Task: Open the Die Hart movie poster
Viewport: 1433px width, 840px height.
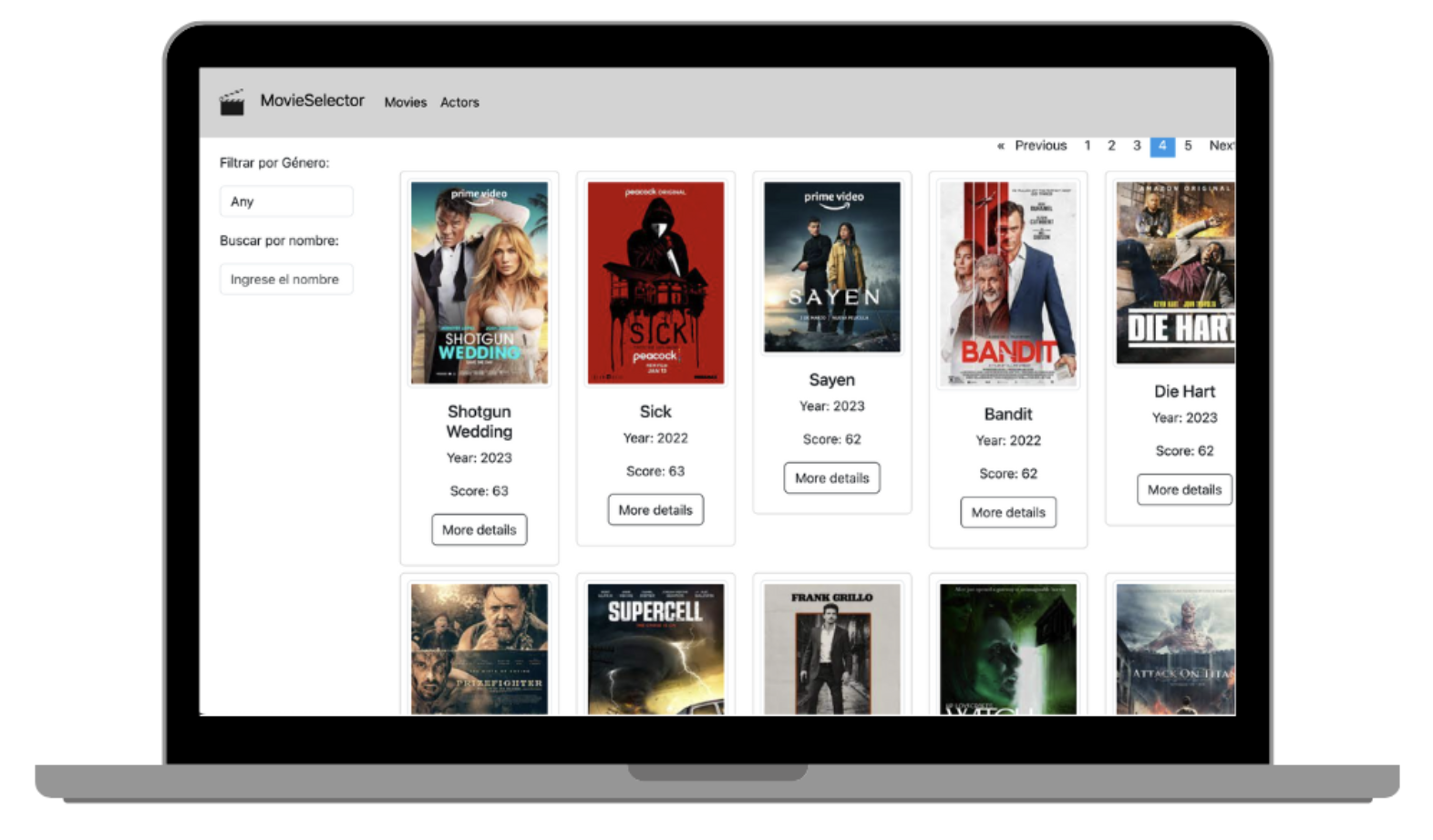Action: (x=1176, y=273)
